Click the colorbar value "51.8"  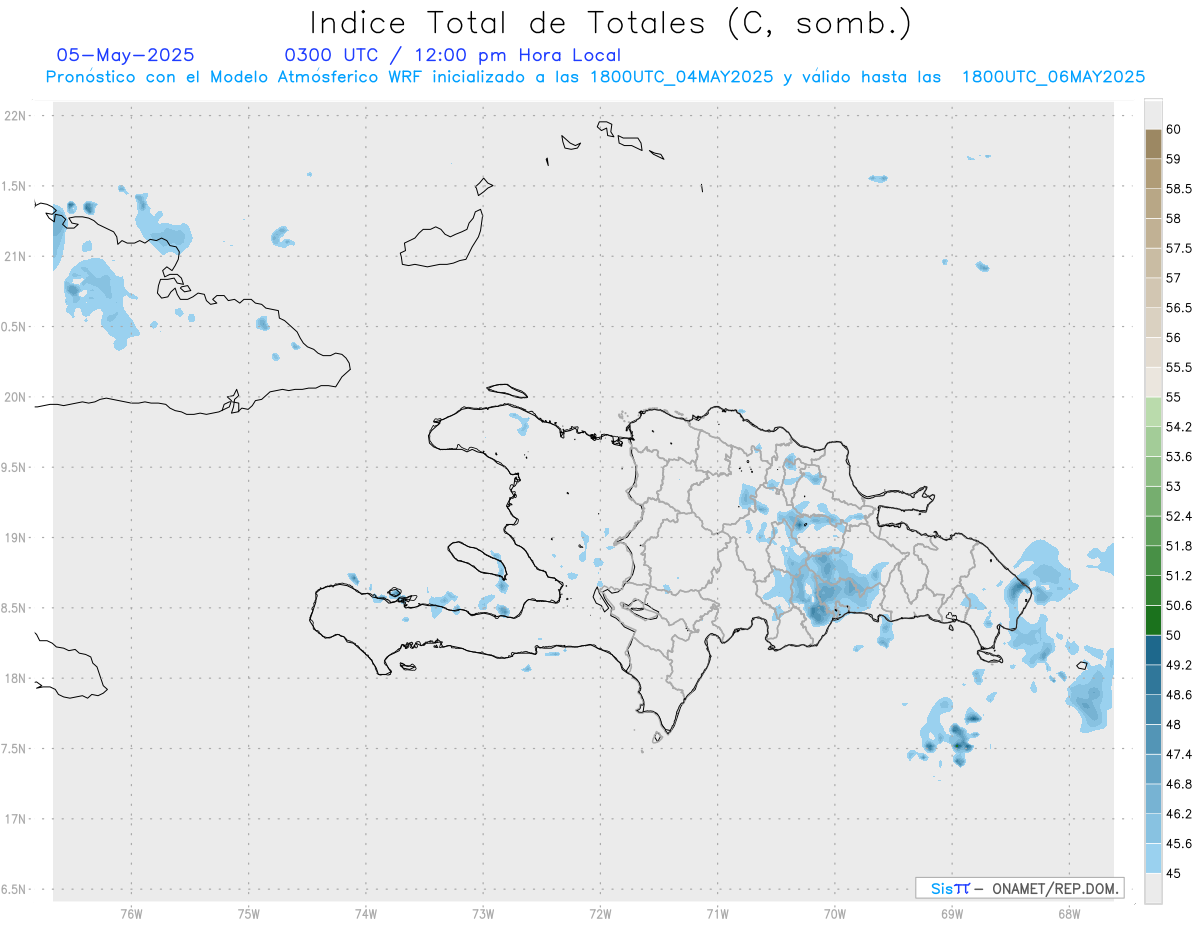pyautogui.click(x=1179, y=546)
